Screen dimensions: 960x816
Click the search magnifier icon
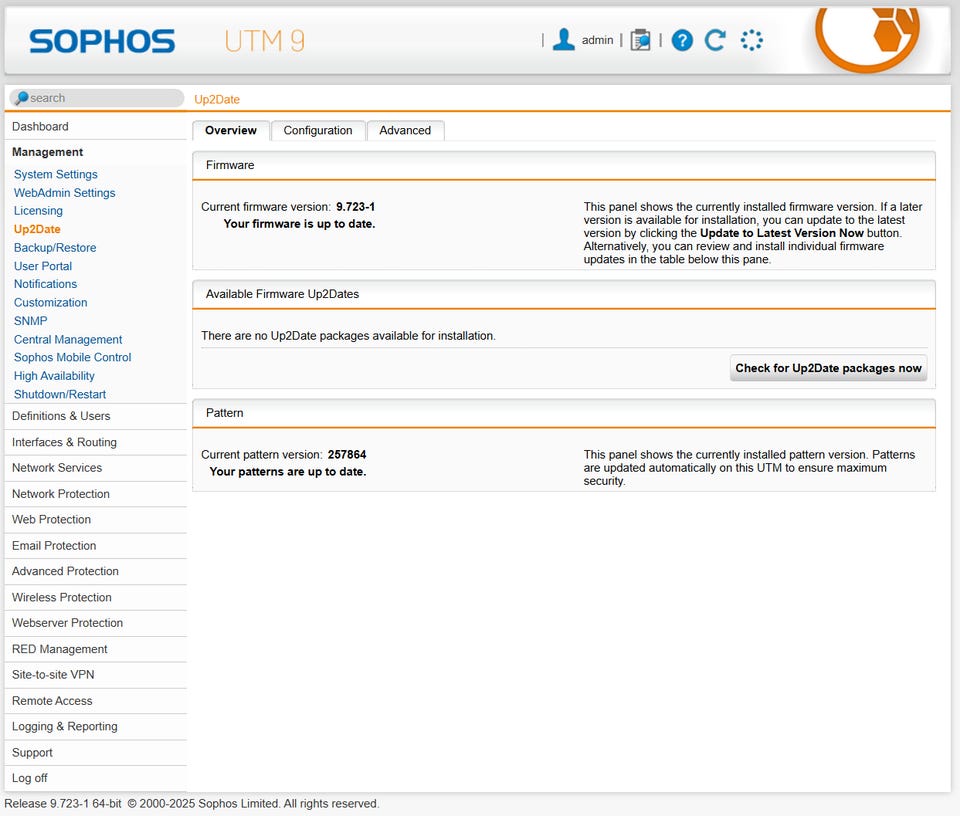click(x=22, y=98)
